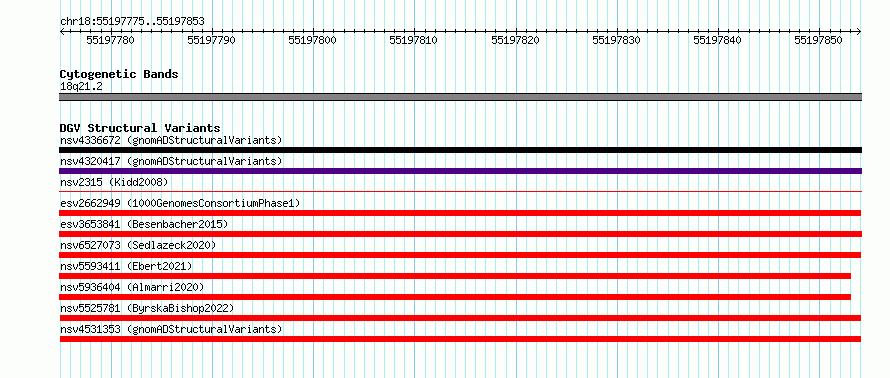This screenshot has height=378, width=890.
Task: Open variant nsv5525781 (ByrskaBishop2022) label
Action: (147, 308)
